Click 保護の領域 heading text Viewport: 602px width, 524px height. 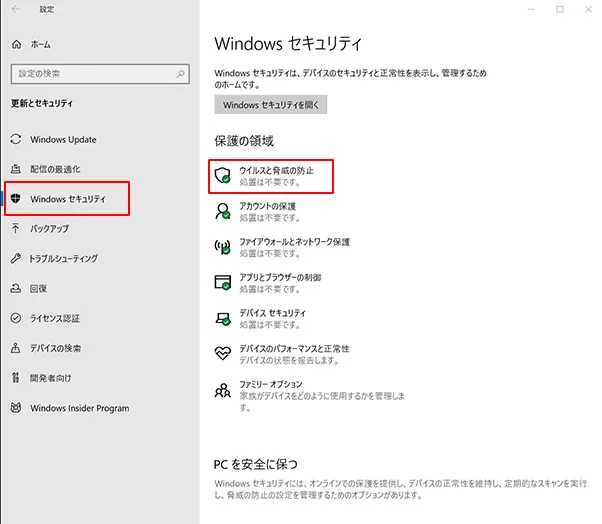pos(244,141)
